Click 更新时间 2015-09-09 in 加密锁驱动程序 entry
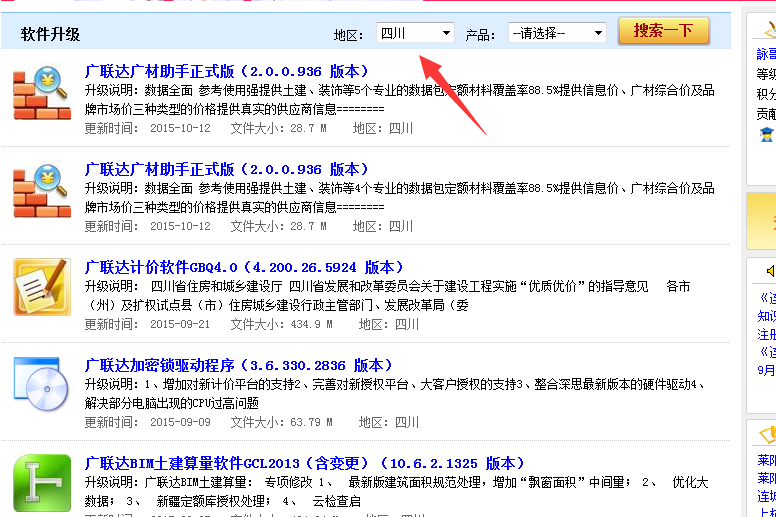Image resolution: width=776 pixels, height=517 pixels. (147, 422)
